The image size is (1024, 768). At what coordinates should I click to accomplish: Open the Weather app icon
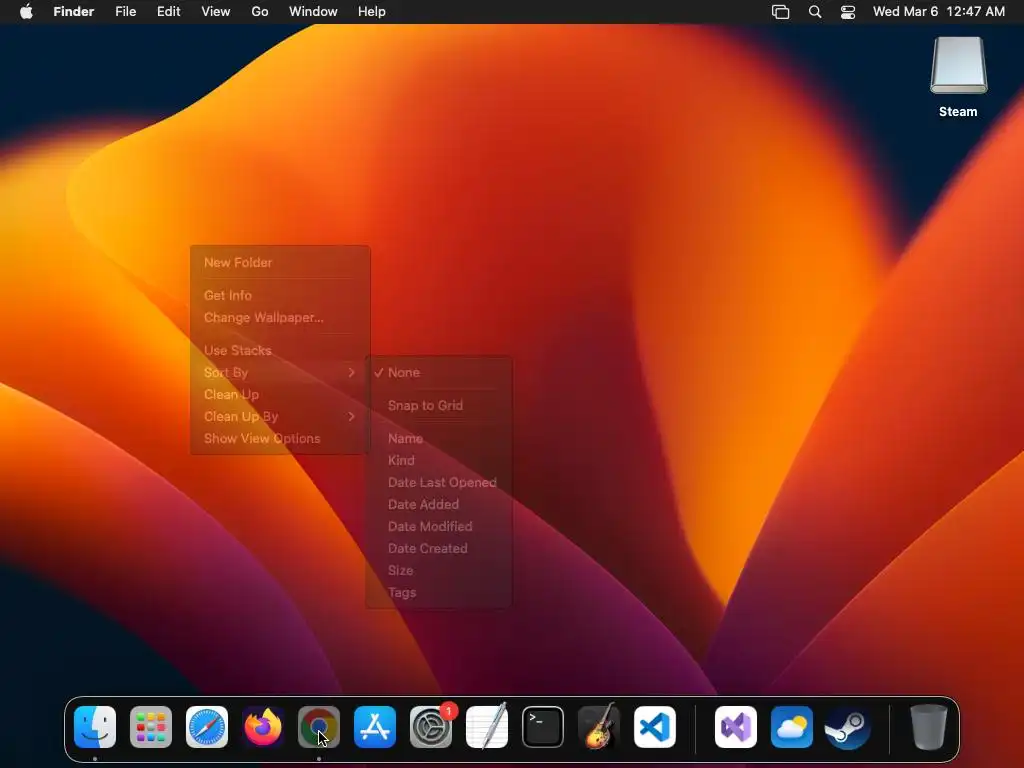point(792,727)
